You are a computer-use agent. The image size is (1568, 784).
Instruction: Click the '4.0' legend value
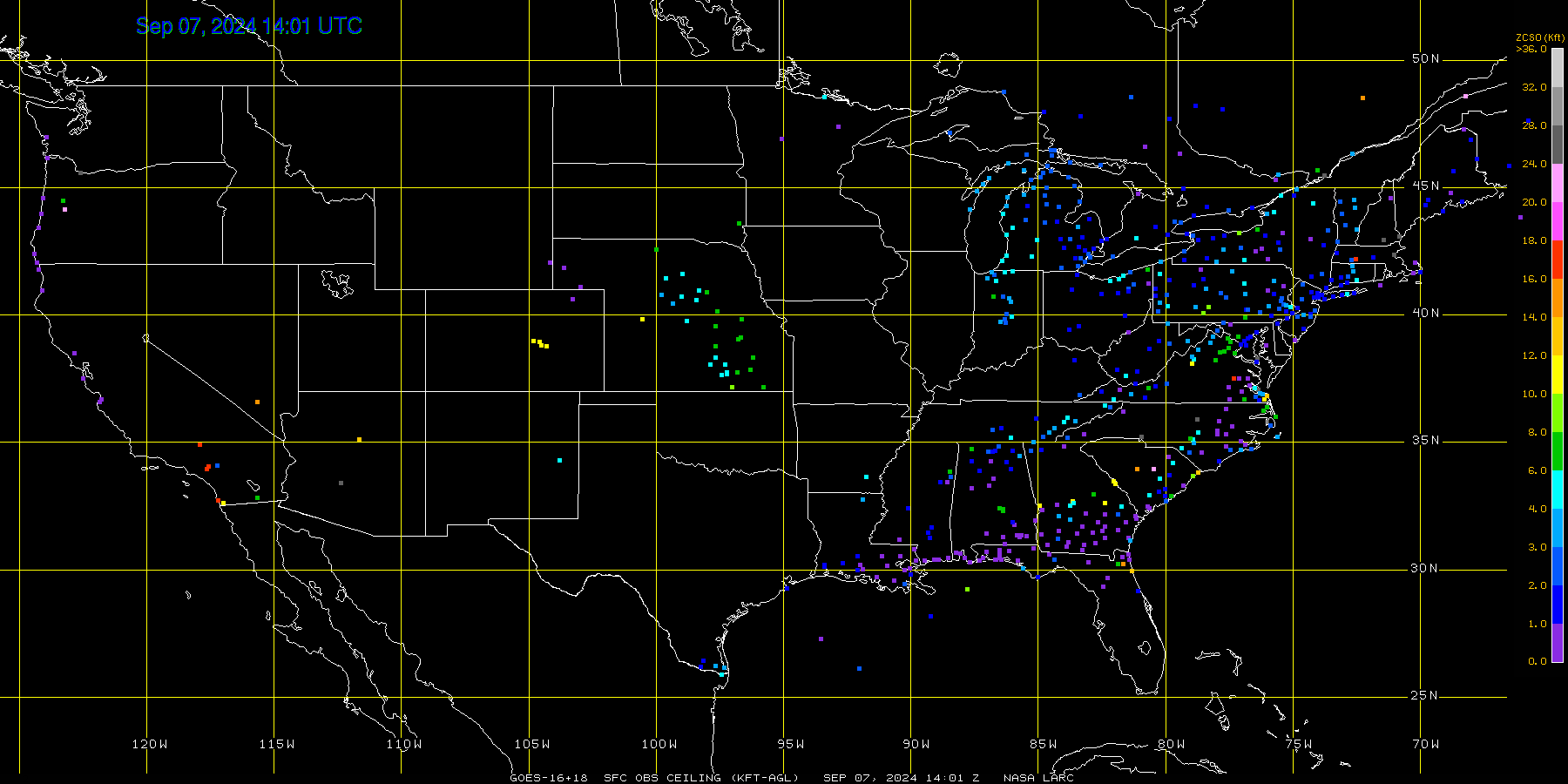click(1538, 509)
